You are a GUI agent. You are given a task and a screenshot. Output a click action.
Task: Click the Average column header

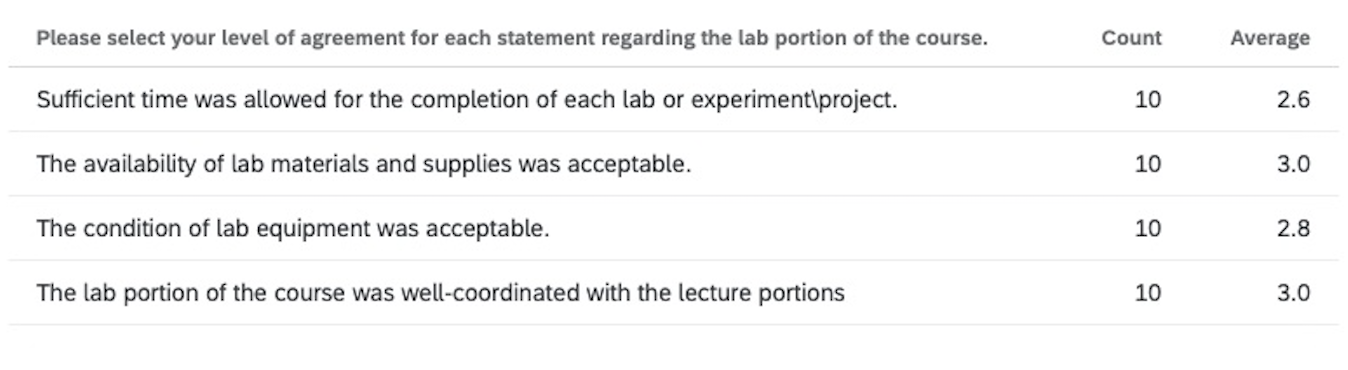1270,39
